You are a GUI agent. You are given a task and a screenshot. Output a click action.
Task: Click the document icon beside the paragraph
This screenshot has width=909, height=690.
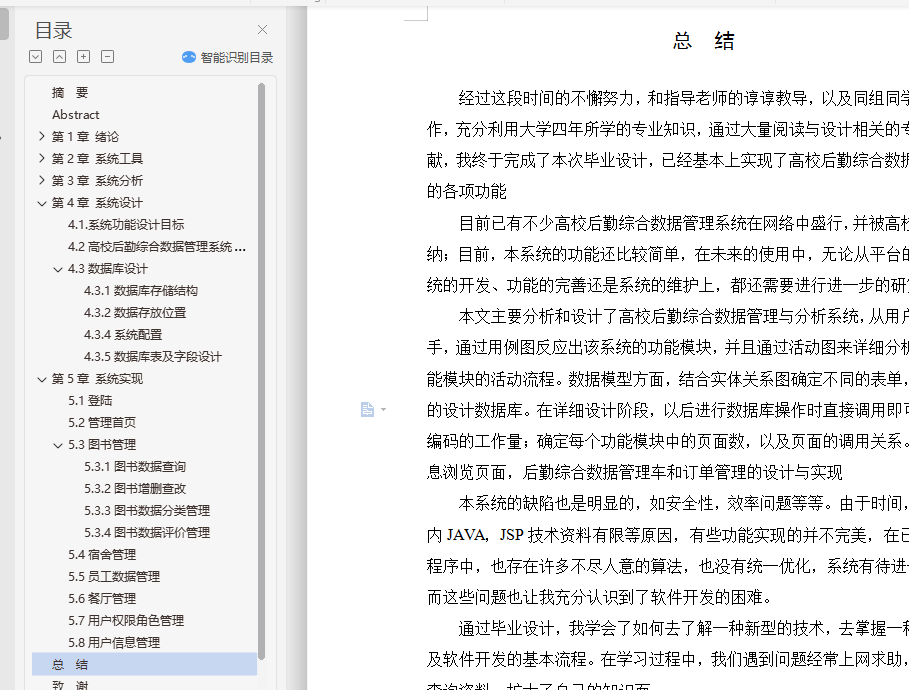(x=367, y=409)
